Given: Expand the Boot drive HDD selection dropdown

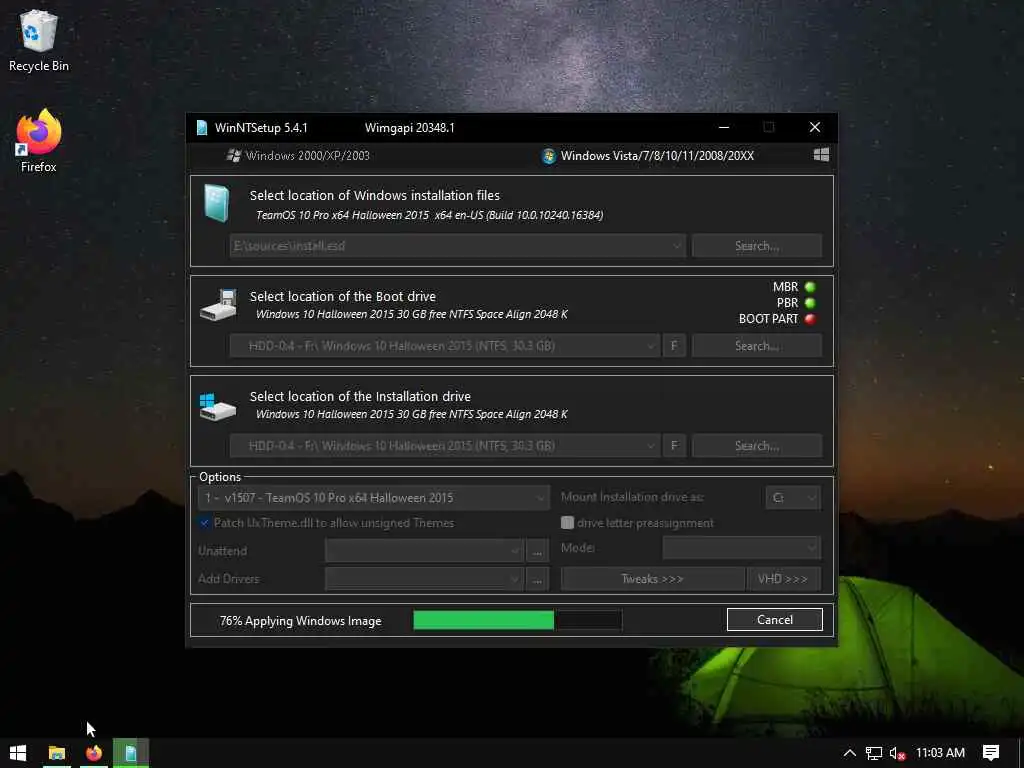Looking at the screenshot, I should pyautogui.click(x=650, y=345).
